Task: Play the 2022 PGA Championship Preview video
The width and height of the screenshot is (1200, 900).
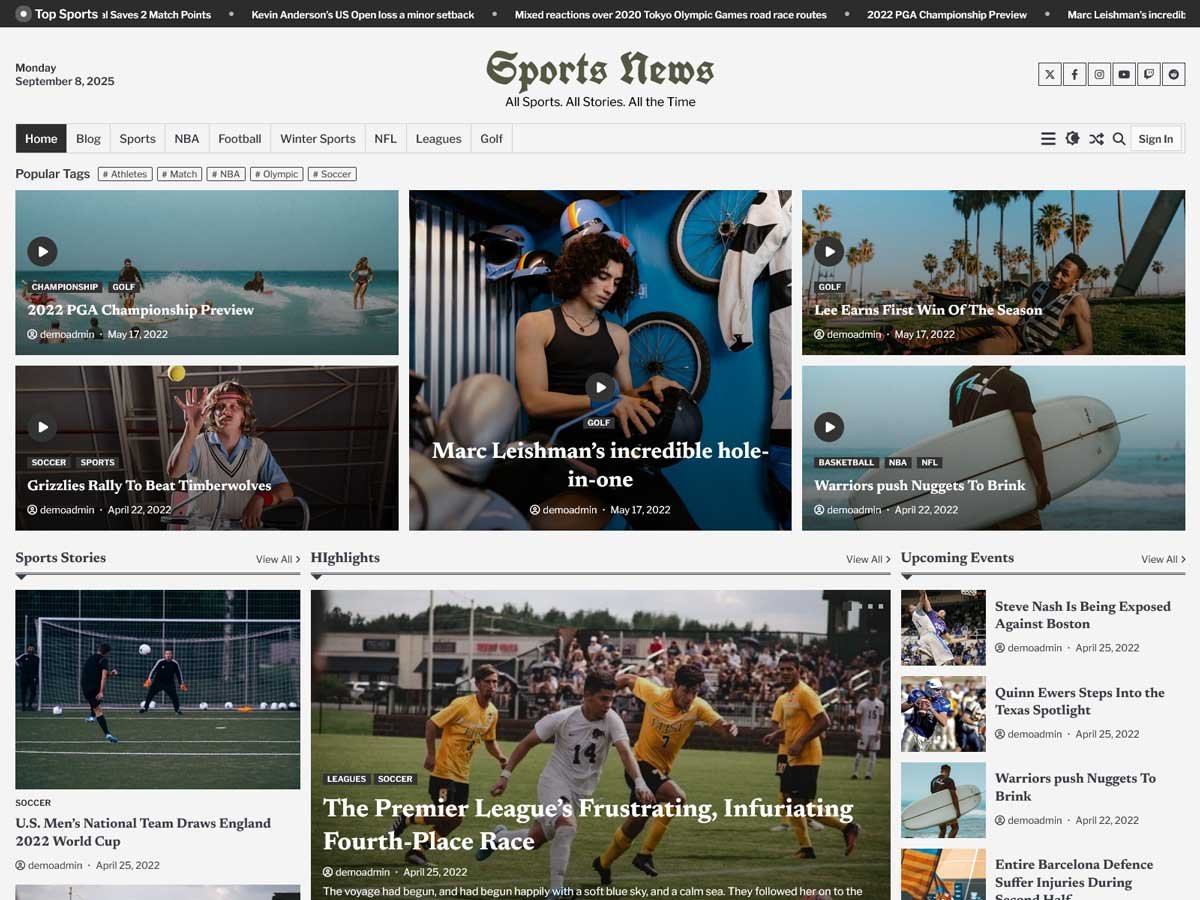Action: pyautogui.click(x=42, y=251)
